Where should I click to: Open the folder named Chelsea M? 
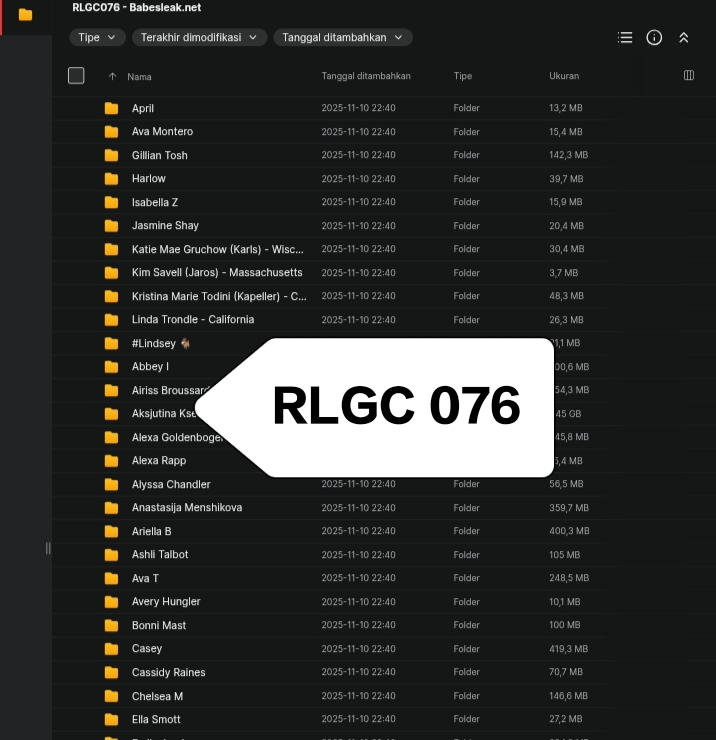pyautogui.click(x=157, y=696)
